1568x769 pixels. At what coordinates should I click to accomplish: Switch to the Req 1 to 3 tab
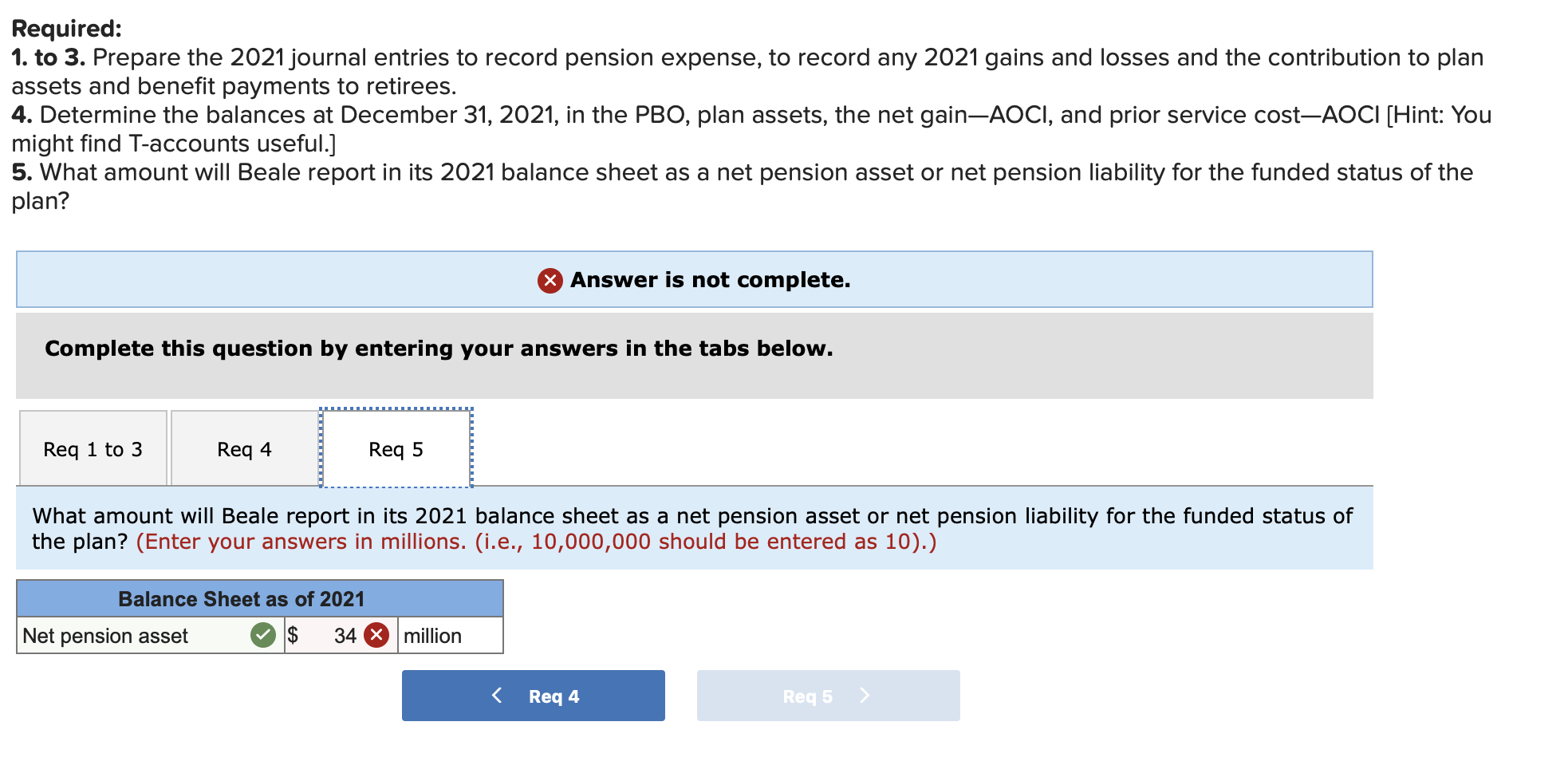(x=93, y=448)
